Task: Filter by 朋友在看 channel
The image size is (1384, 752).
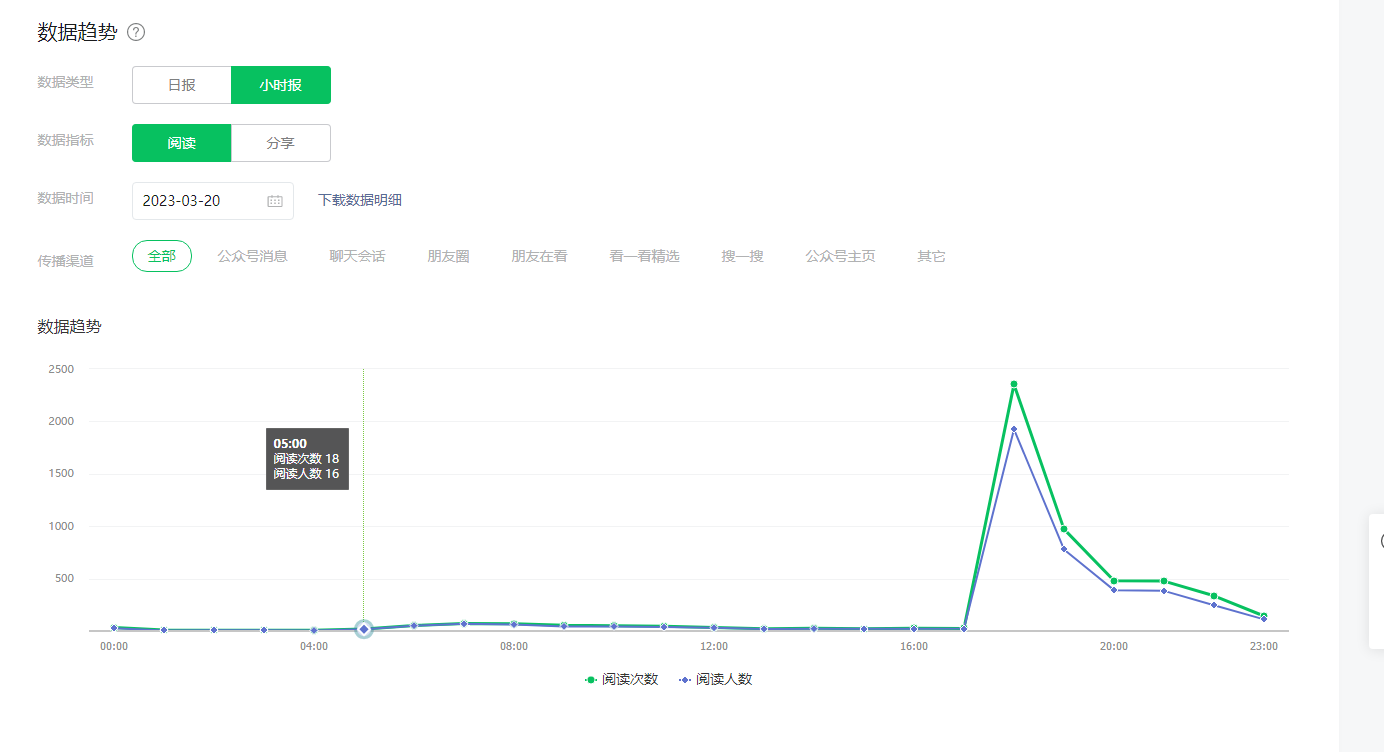Action: 540,256
